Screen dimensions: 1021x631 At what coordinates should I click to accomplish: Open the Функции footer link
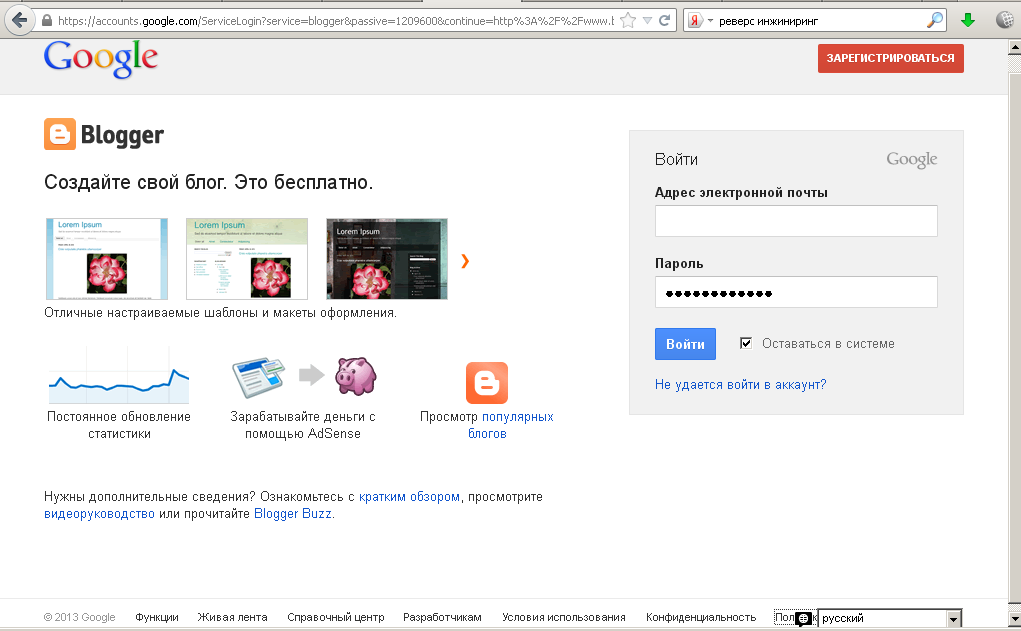coord(157,617)
